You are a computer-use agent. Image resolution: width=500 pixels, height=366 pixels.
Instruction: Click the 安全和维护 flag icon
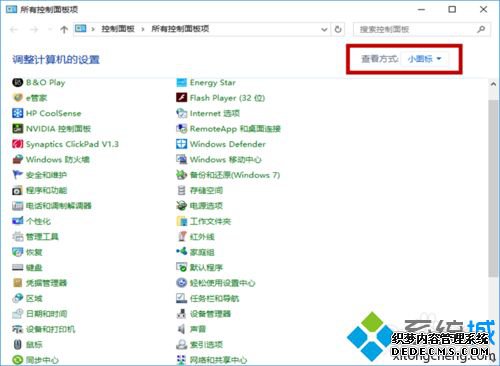click(x=17, y=175)
